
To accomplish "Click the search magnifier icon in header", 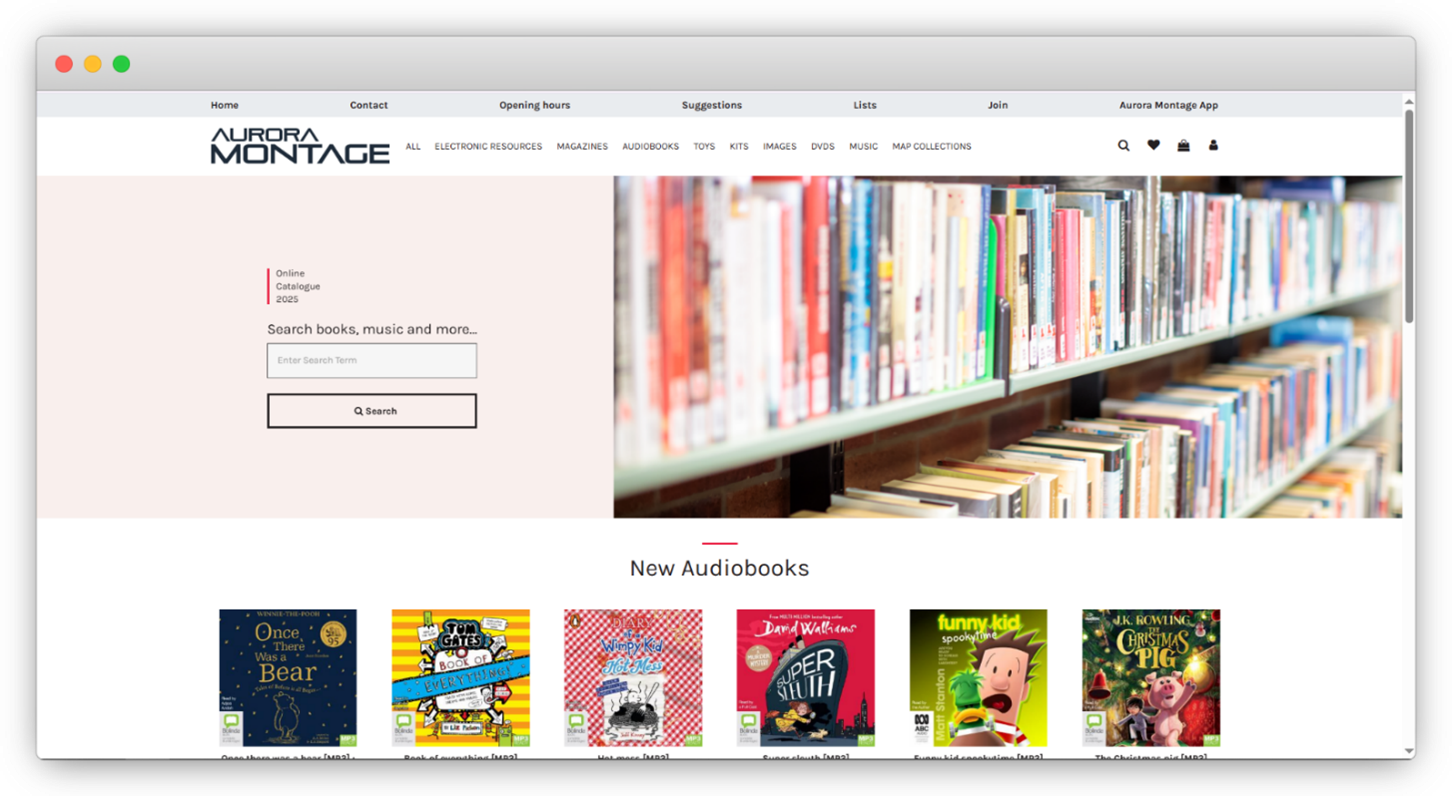I will tap(1123, 146).
